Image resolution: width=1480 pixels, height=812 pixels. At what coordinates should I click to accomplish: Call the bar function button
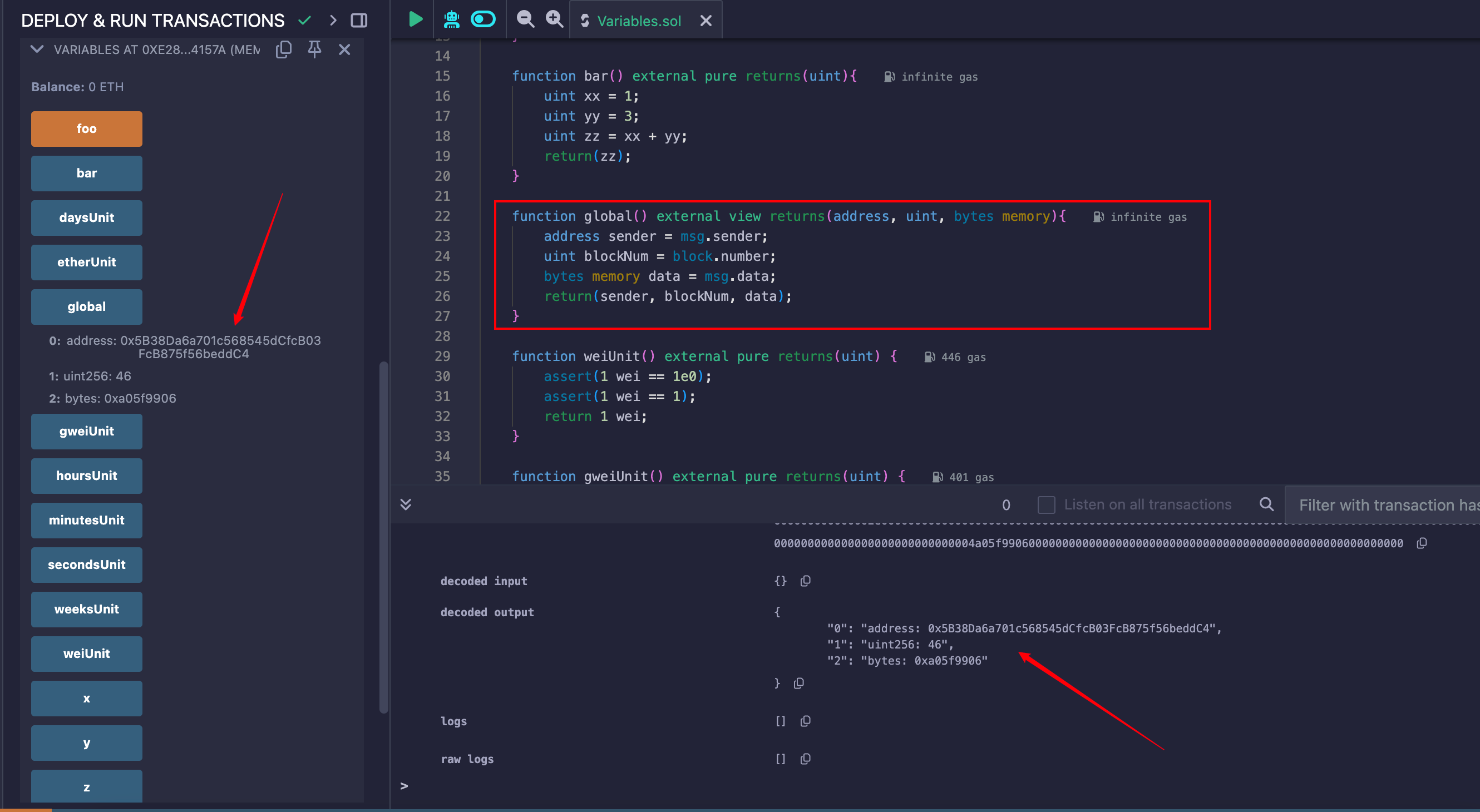pos(87,174)
